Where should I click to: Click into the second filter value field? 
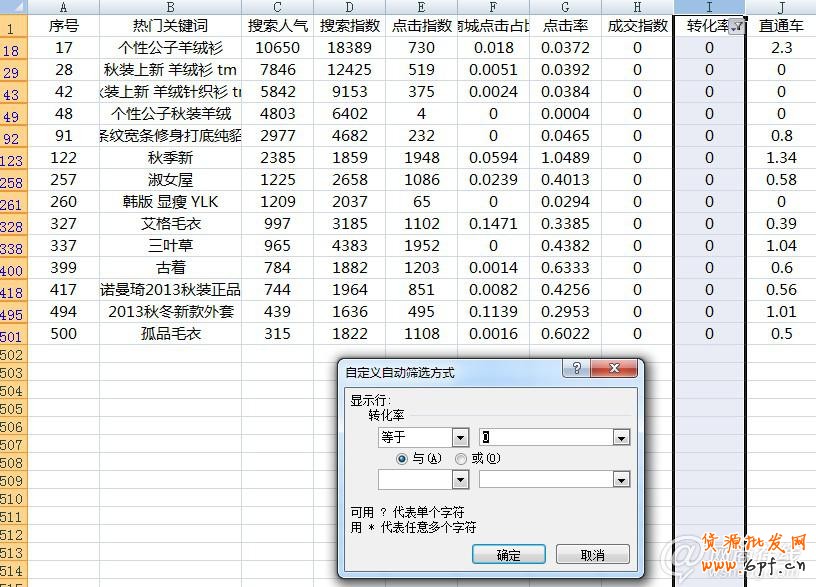(546, 480)
